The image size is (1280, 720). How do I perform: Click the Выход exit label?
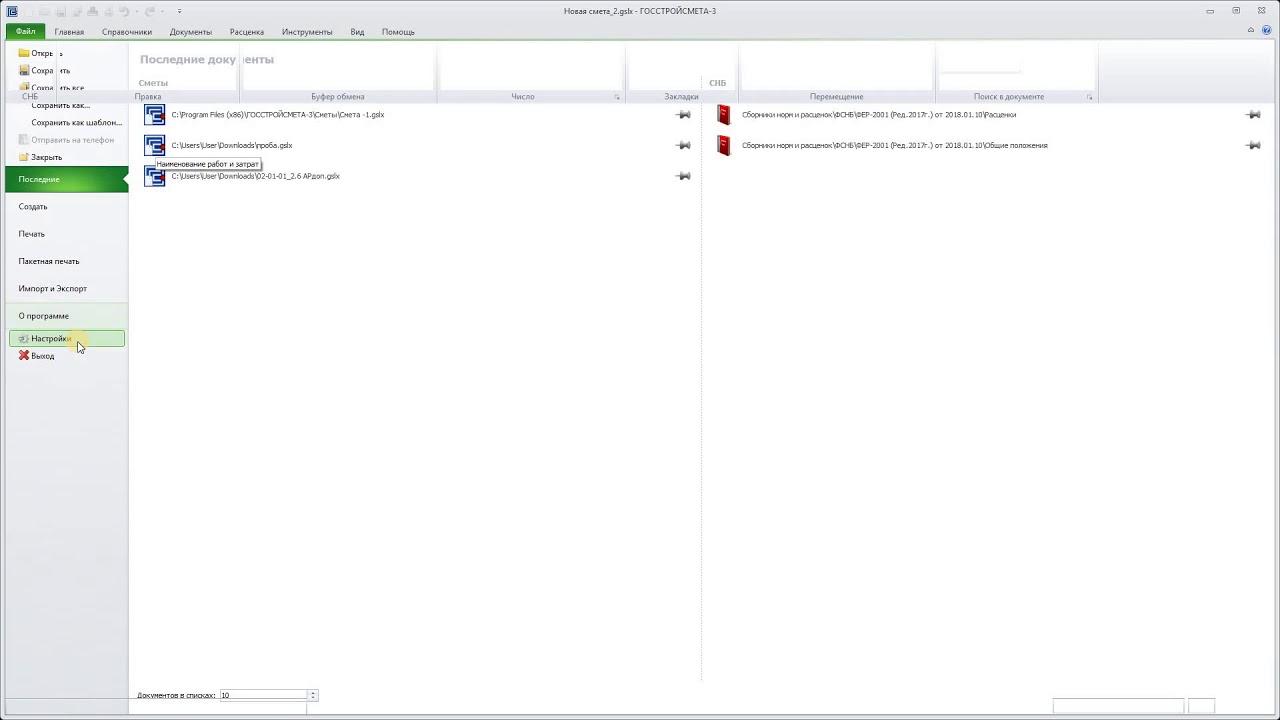click(x=43, y=356)
